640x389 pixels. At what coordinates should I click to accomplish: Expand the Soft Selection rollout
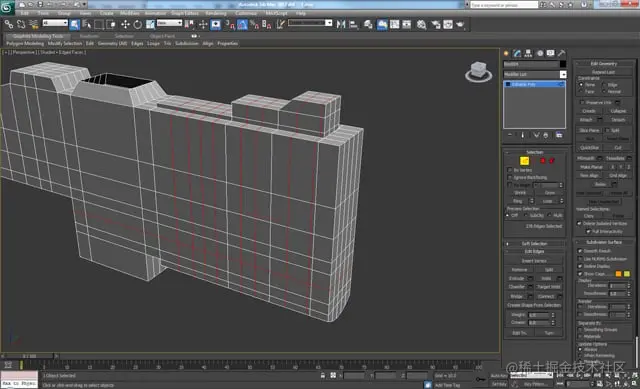[x=534, y=244]
